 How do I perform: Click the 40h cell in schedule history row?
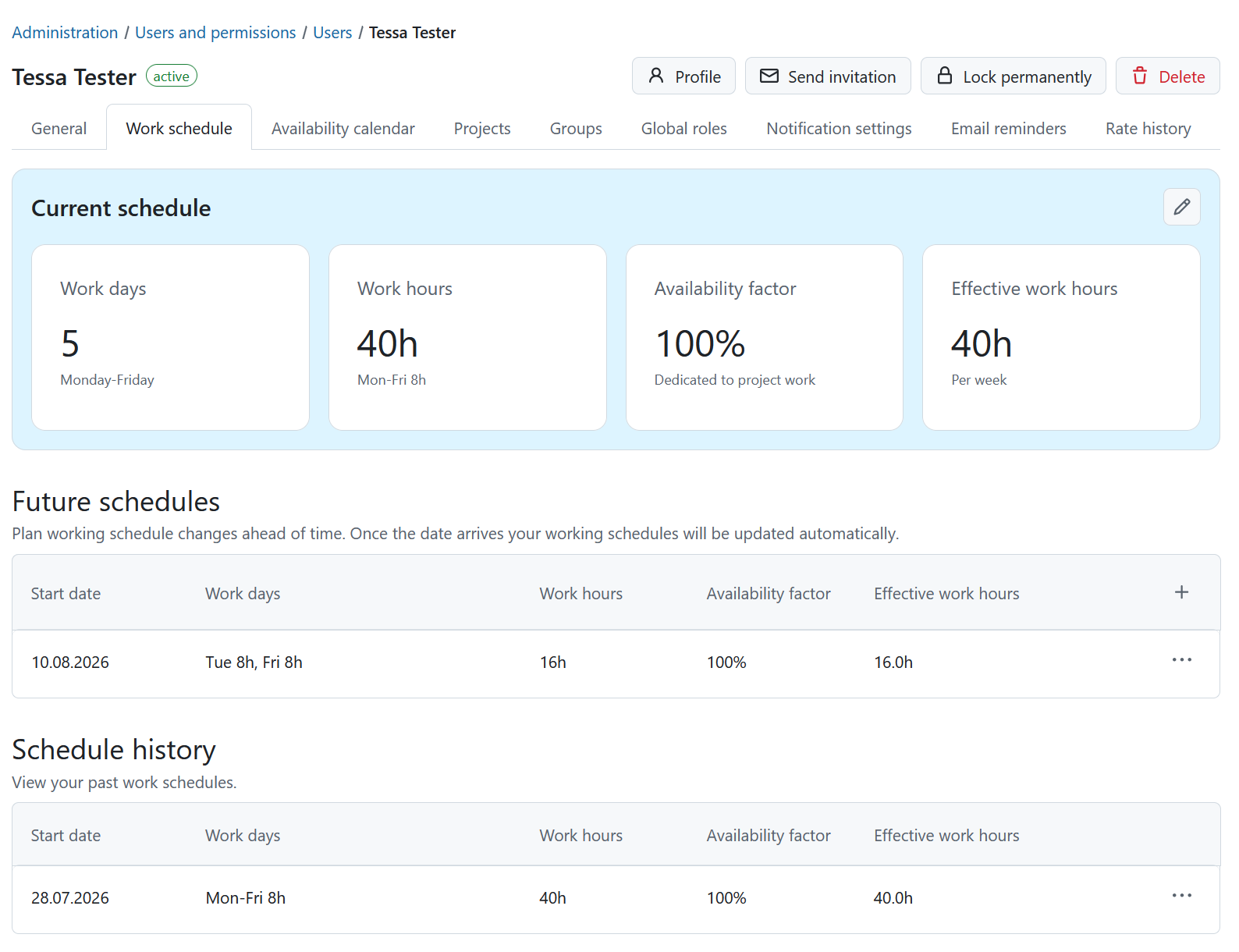552,898
